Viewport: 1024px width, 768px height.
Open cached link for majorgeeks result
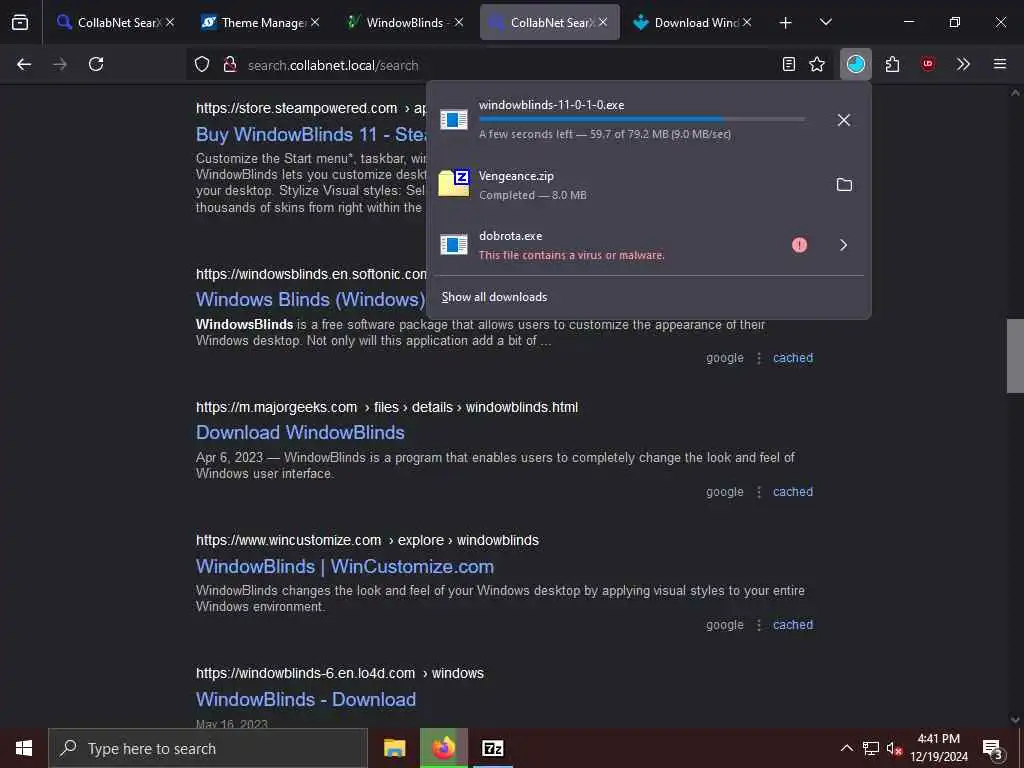(x=793, y=492)
